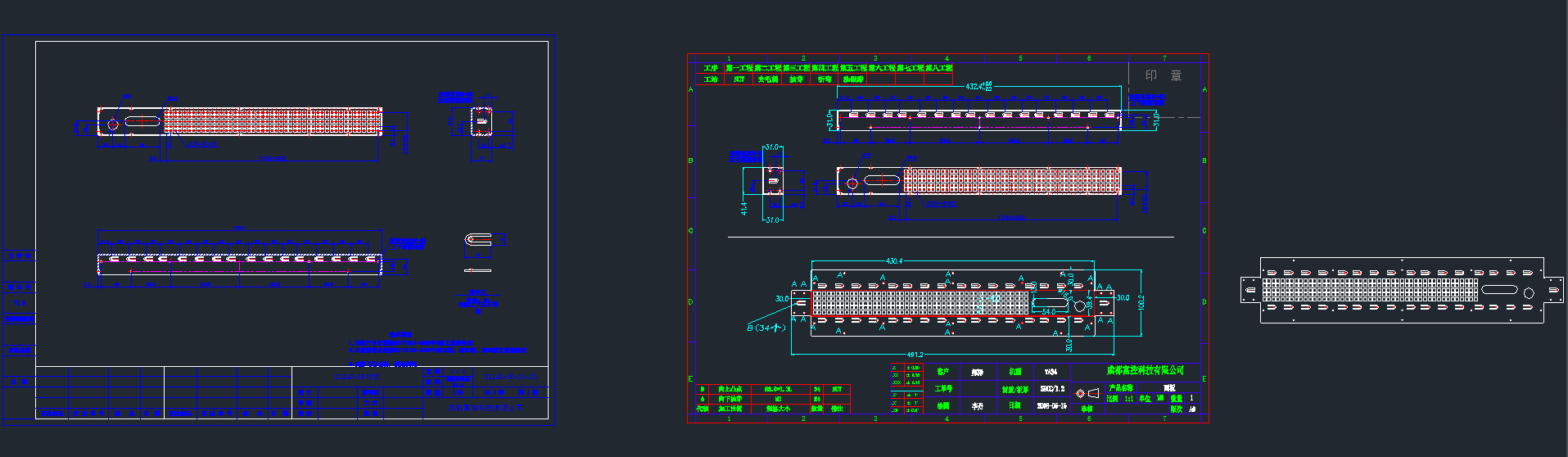The height and width of the screenshot is (457, 1568).
Task: Click the 印章 stamp box
Action: pyautogui.click(x=1164, y=75)
